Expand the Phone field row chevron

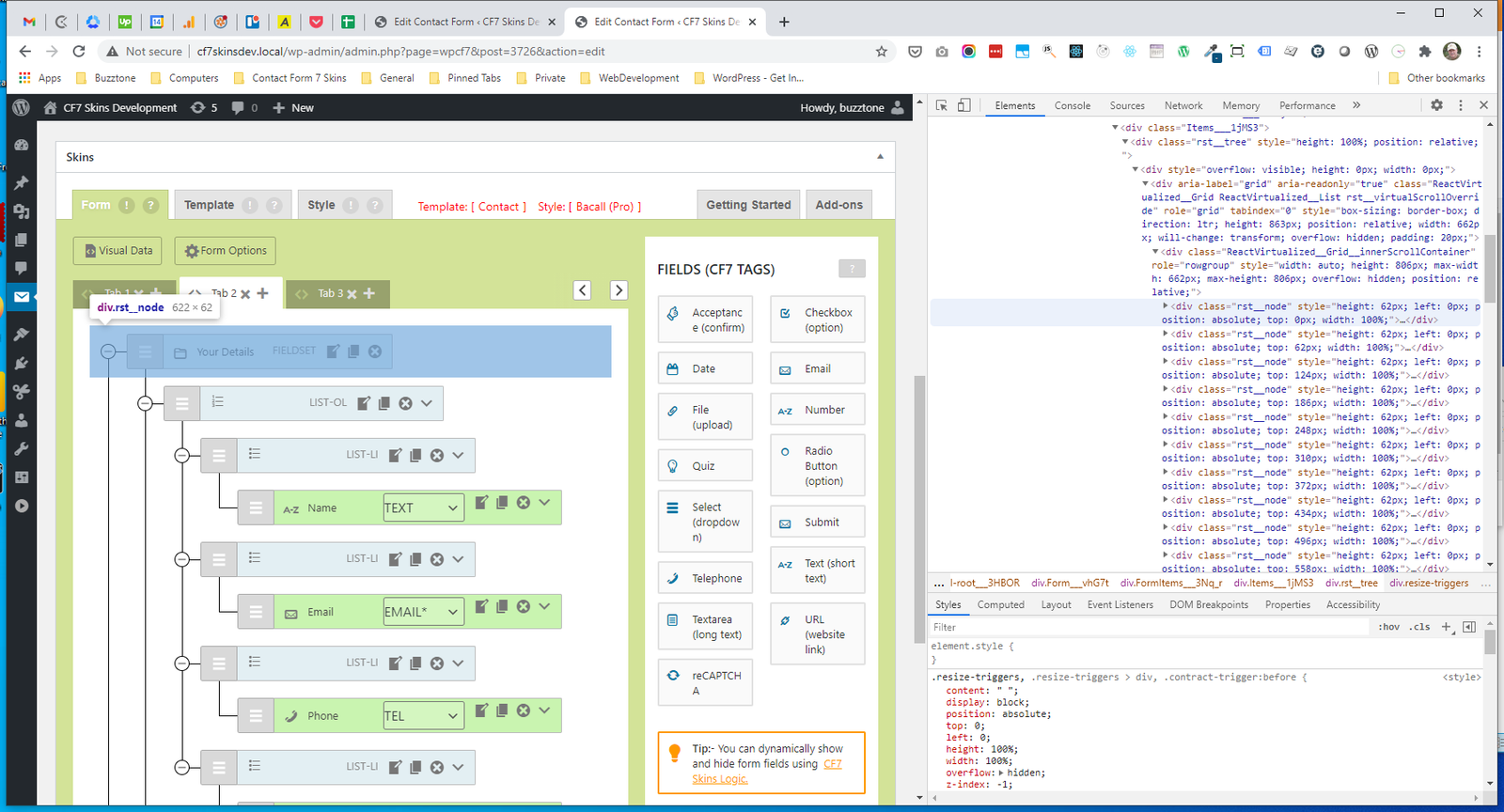(544, 710)
